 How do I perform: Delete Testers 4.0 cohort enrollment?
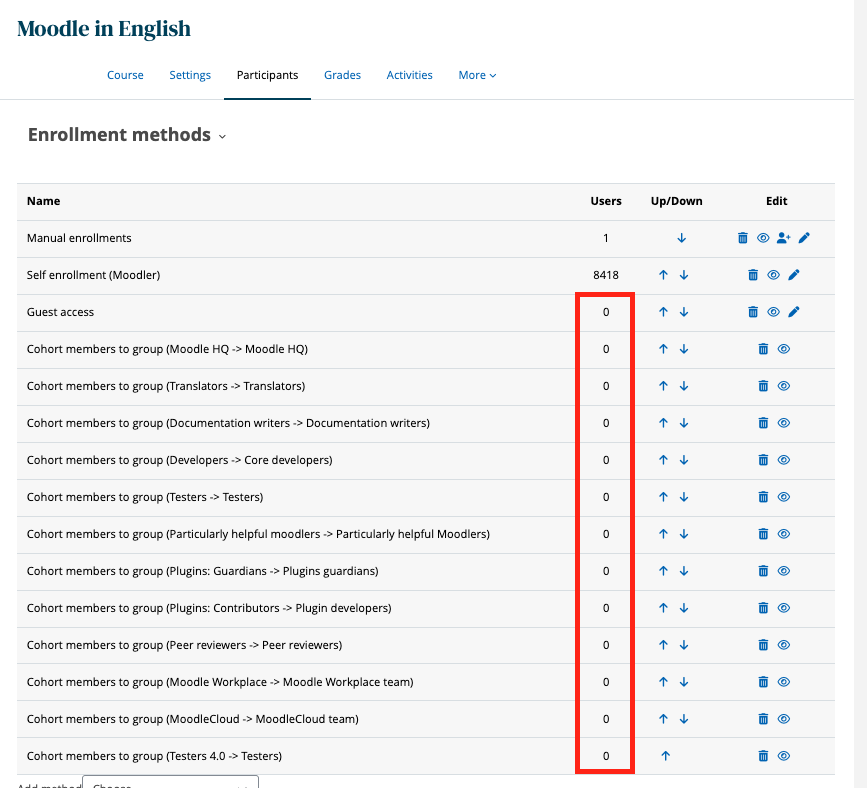763,756
